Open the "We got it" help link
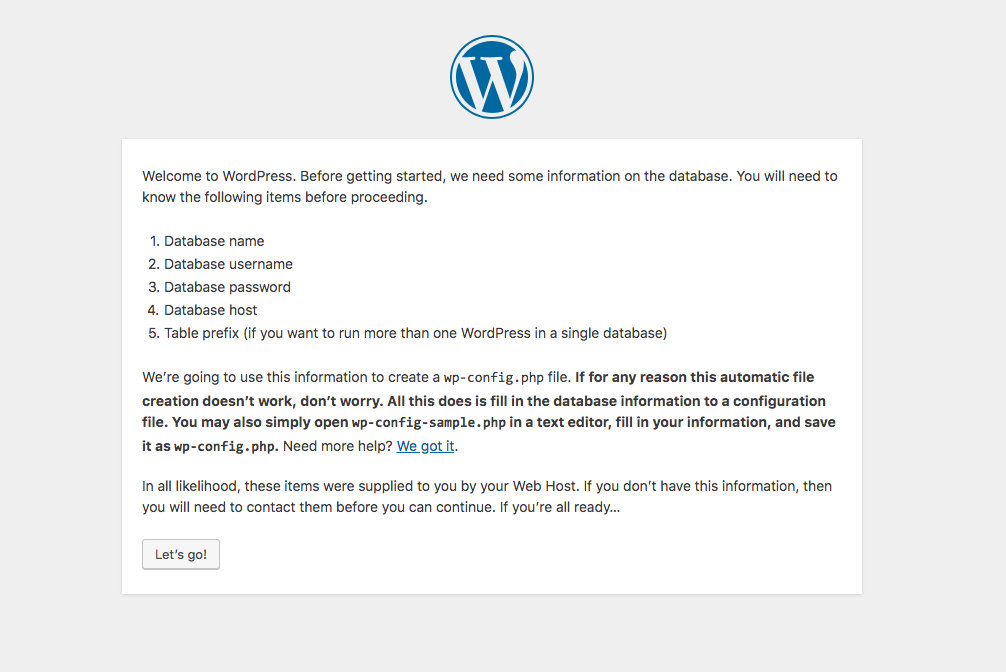 pyautogui.click(x=425, y=446)
